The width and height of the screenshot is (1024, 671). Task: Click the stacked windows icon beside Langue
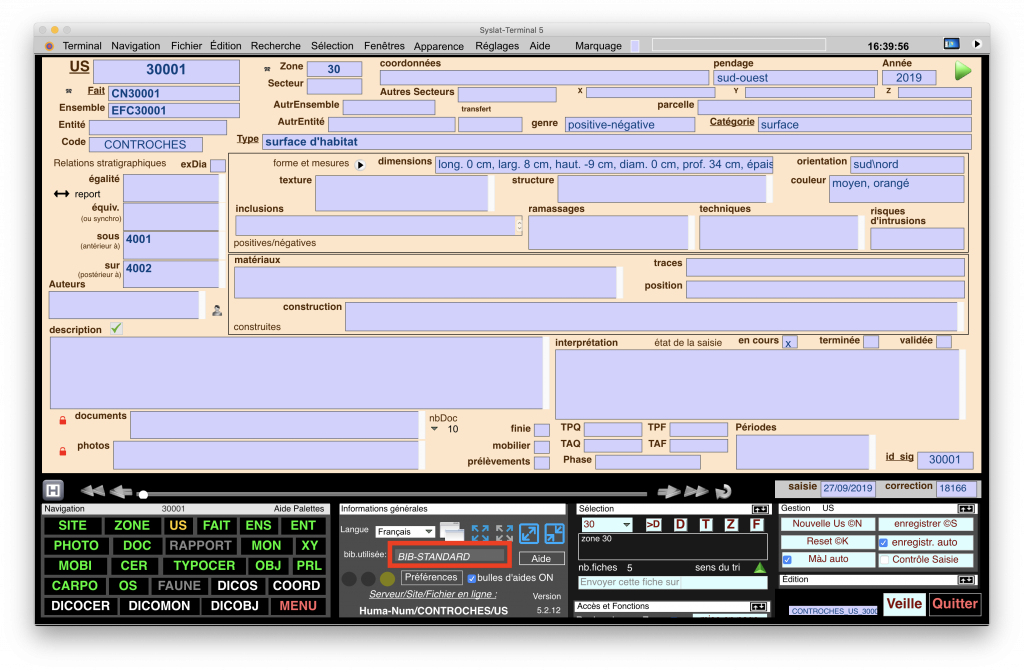[451, 531]
